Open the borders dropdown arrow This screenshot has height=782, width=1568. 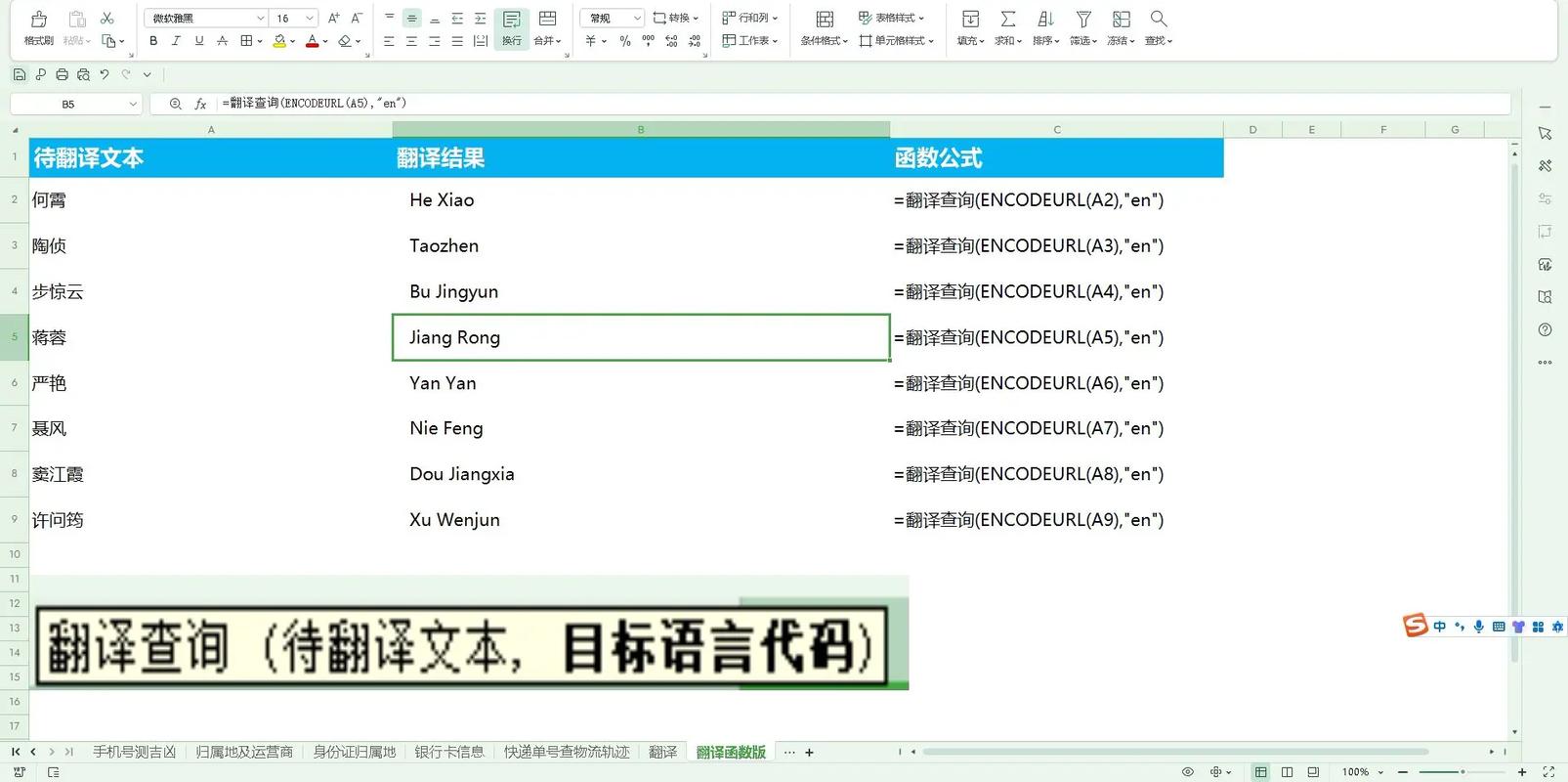point(260,41)
